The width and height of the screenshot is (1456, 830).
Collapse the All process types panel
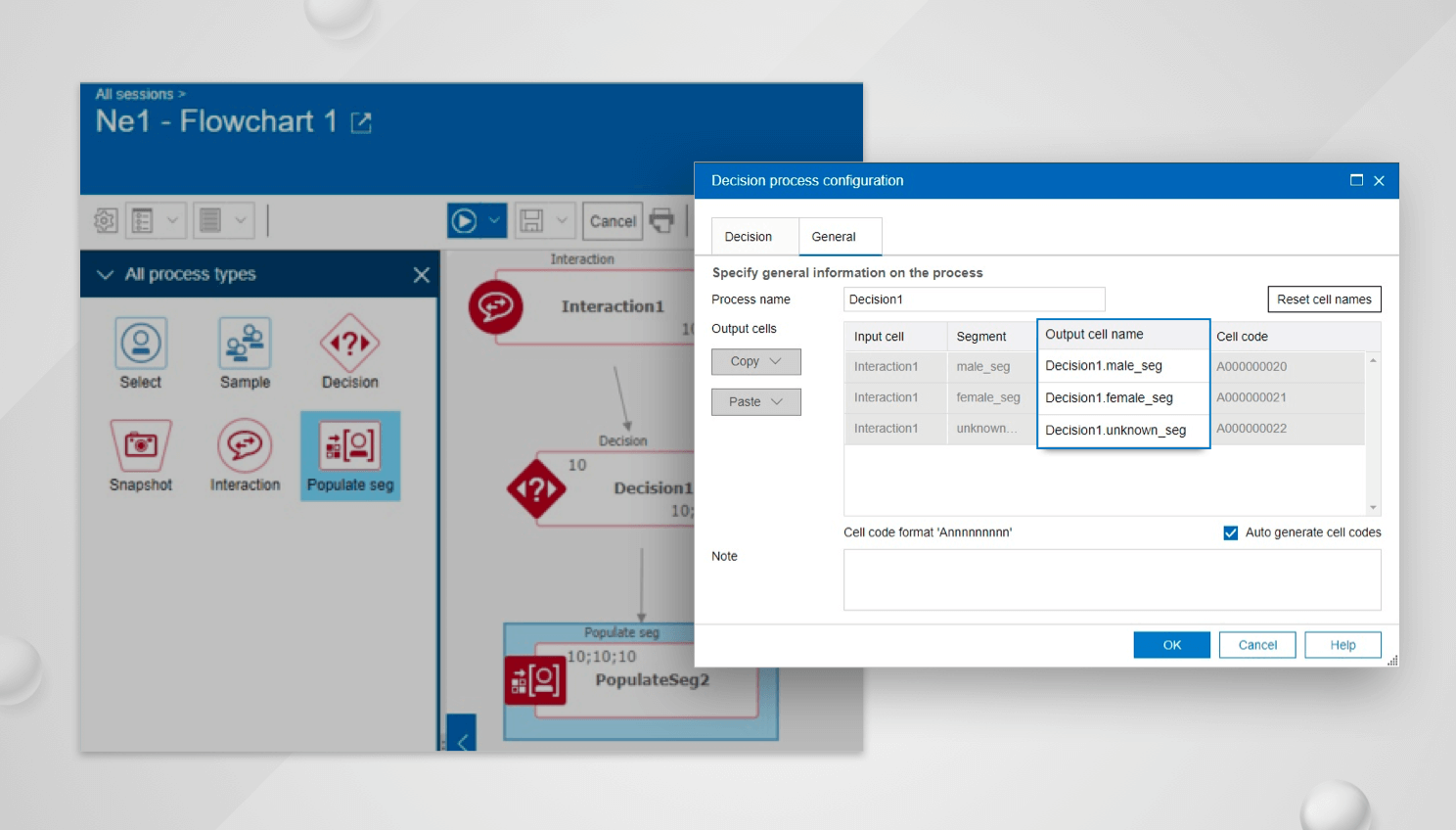click(x=106, y=275)
